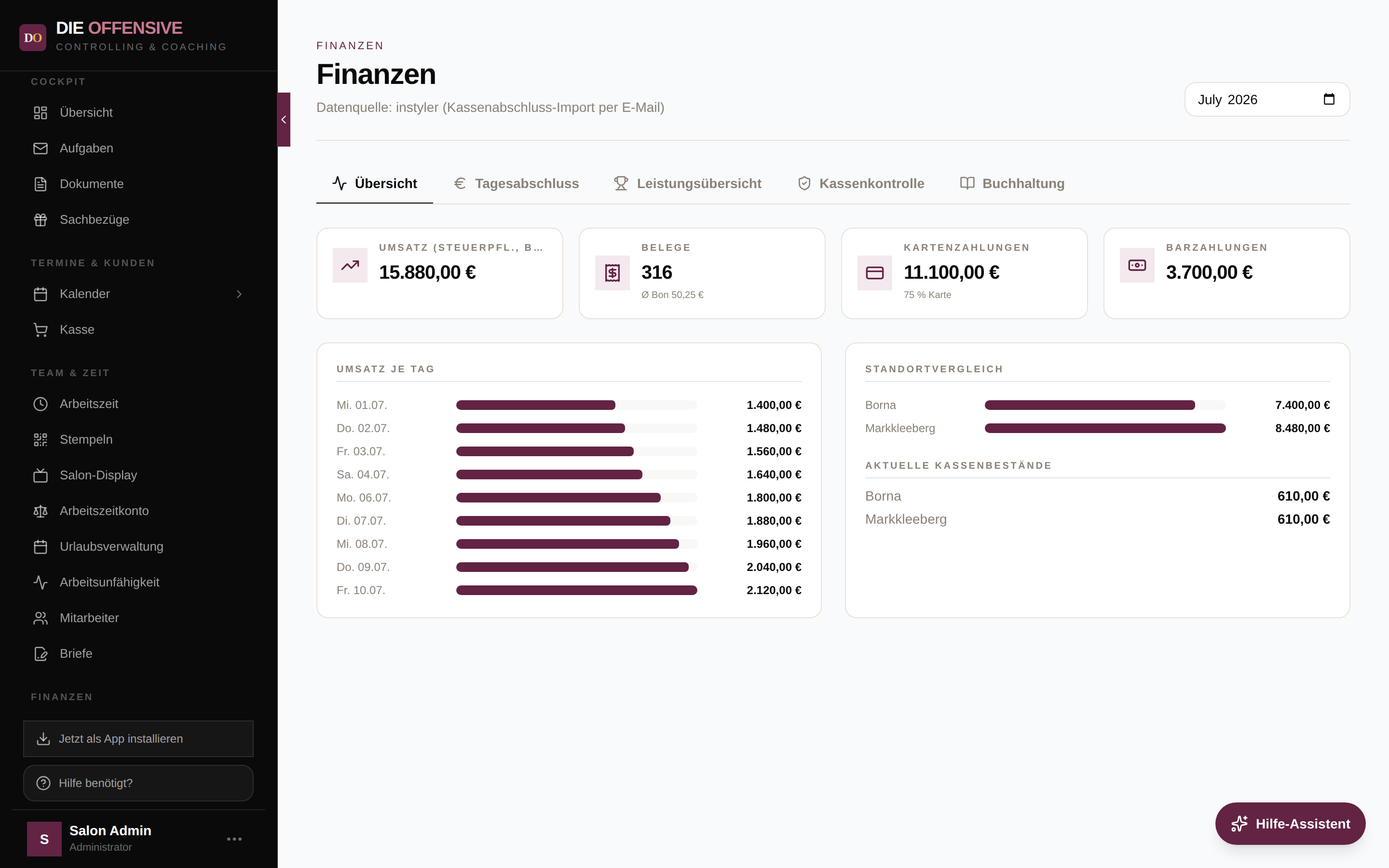Click the 15.880,00 € Umsatz value
1389x868 pixels.
pos(427,272)
